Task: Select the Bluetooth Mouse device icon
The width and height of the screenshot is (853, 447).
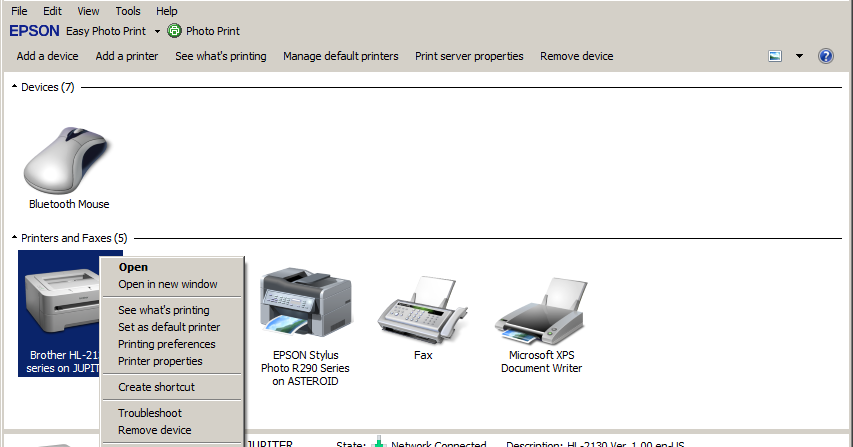Action: click(x=67, y=160)
